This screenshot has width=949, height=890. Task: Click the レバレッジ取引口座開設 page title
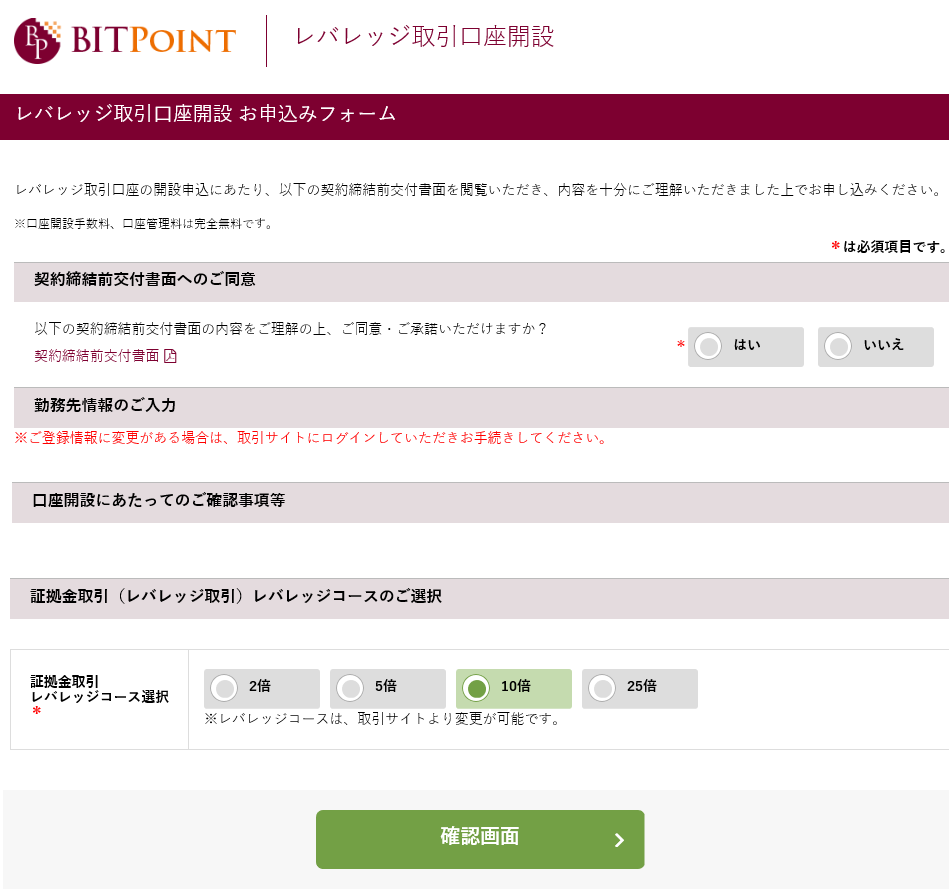pyautogui.click(x=424, y=37)
